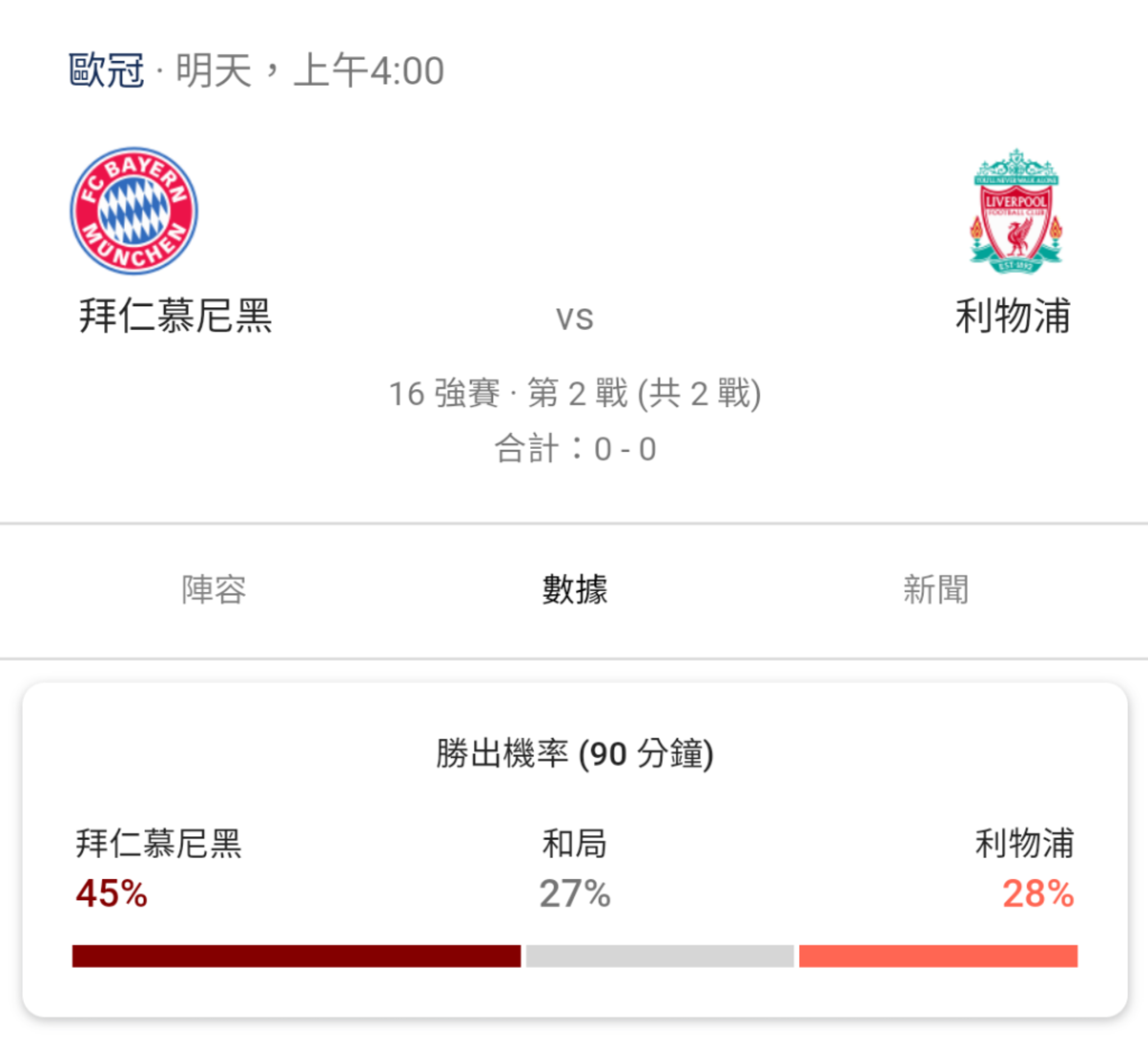Click the coral Liverpool probability bar
This screenshot has height=1038, width=1148.
[x=938, y=956]
